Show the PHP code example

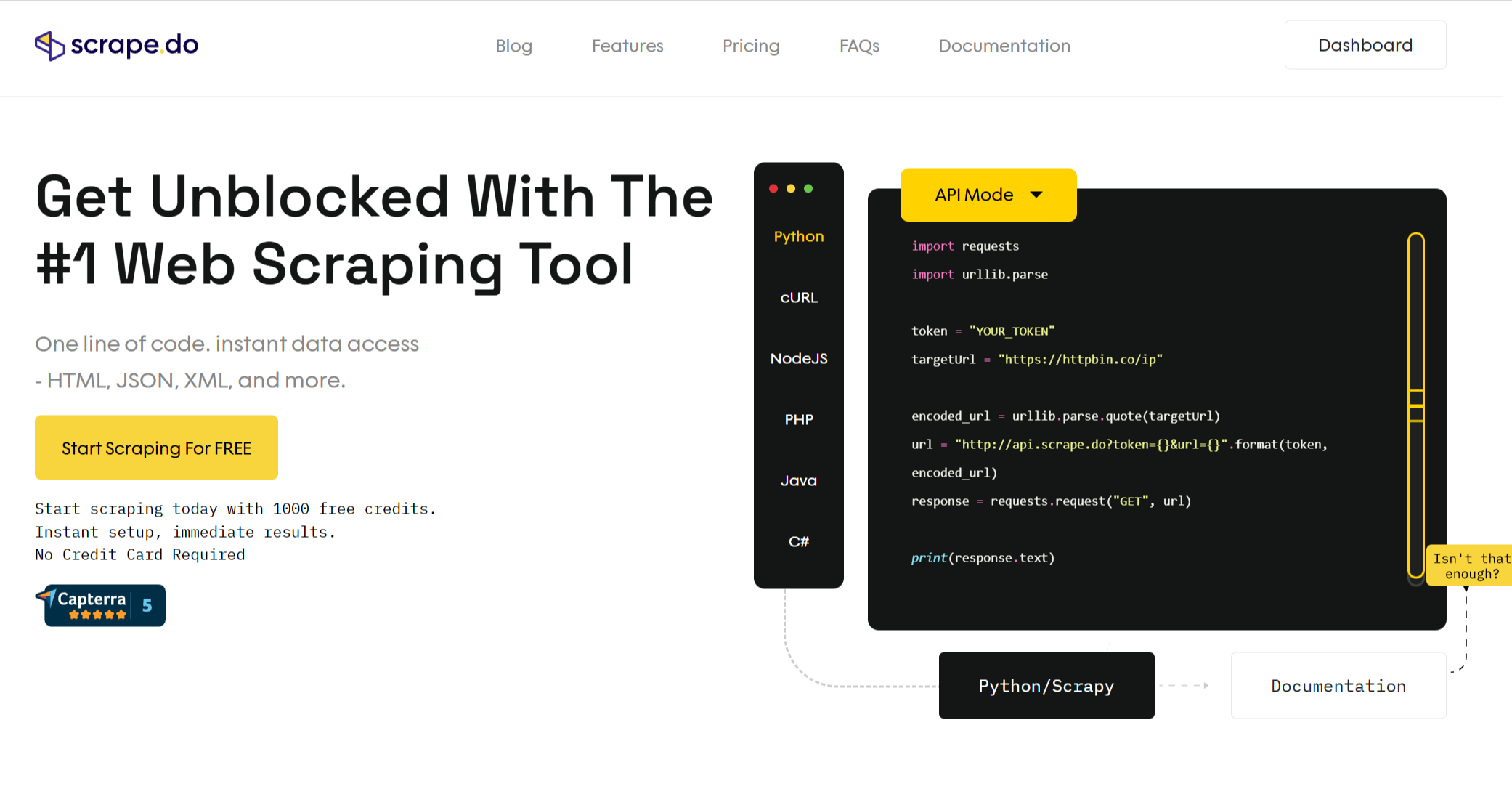pos(798,420)
